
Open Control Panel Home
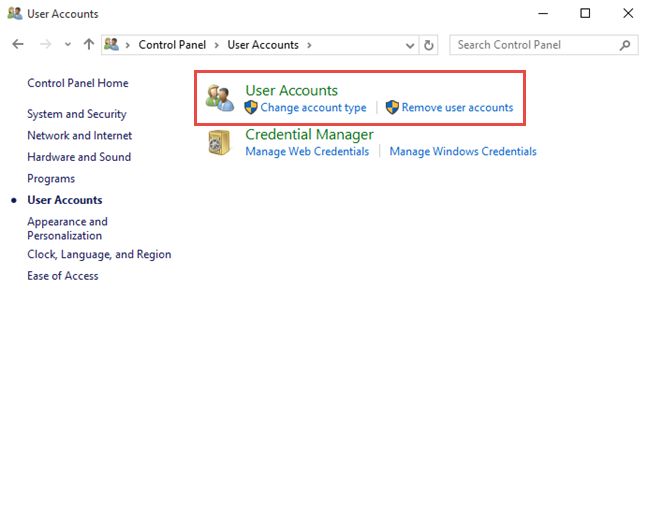78,83
